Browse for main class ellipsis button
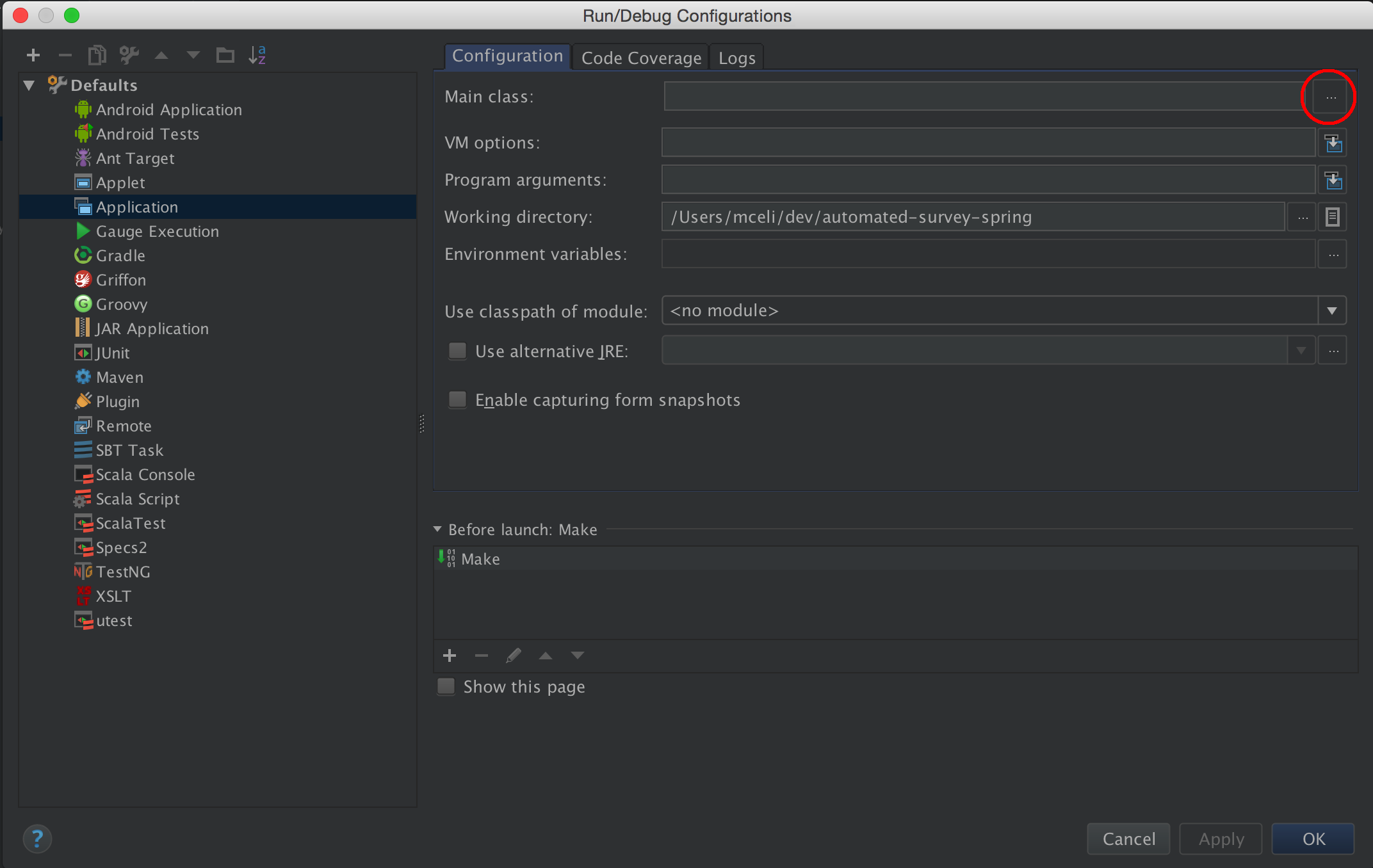Screen dimensions: 1373x868 [1331, 97]
